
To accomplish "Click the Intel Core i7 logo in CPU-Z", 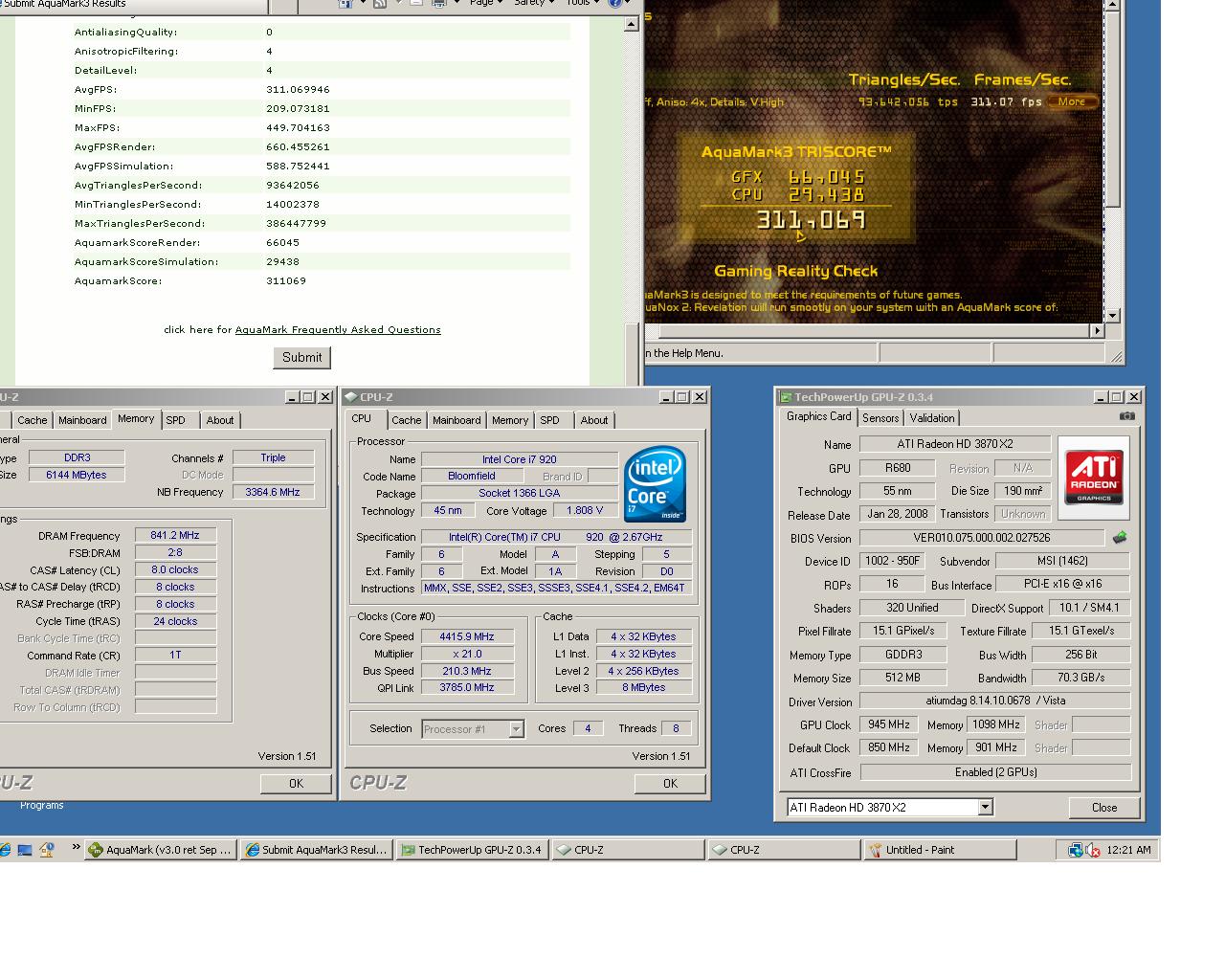I will click(x=656, y=484).
